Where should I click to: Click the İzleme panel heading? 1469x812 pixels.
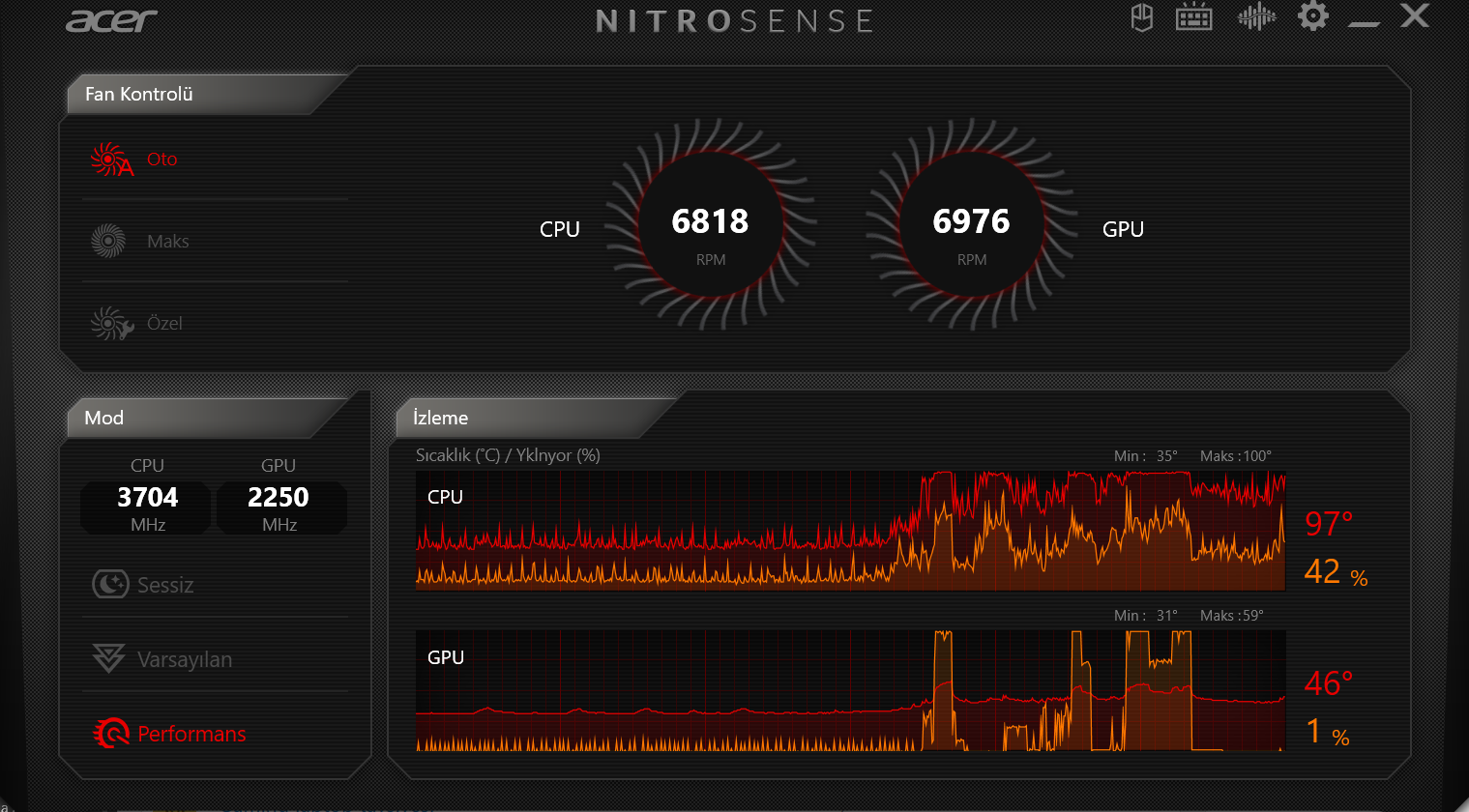pyautogui.click(x=440, y=418)
